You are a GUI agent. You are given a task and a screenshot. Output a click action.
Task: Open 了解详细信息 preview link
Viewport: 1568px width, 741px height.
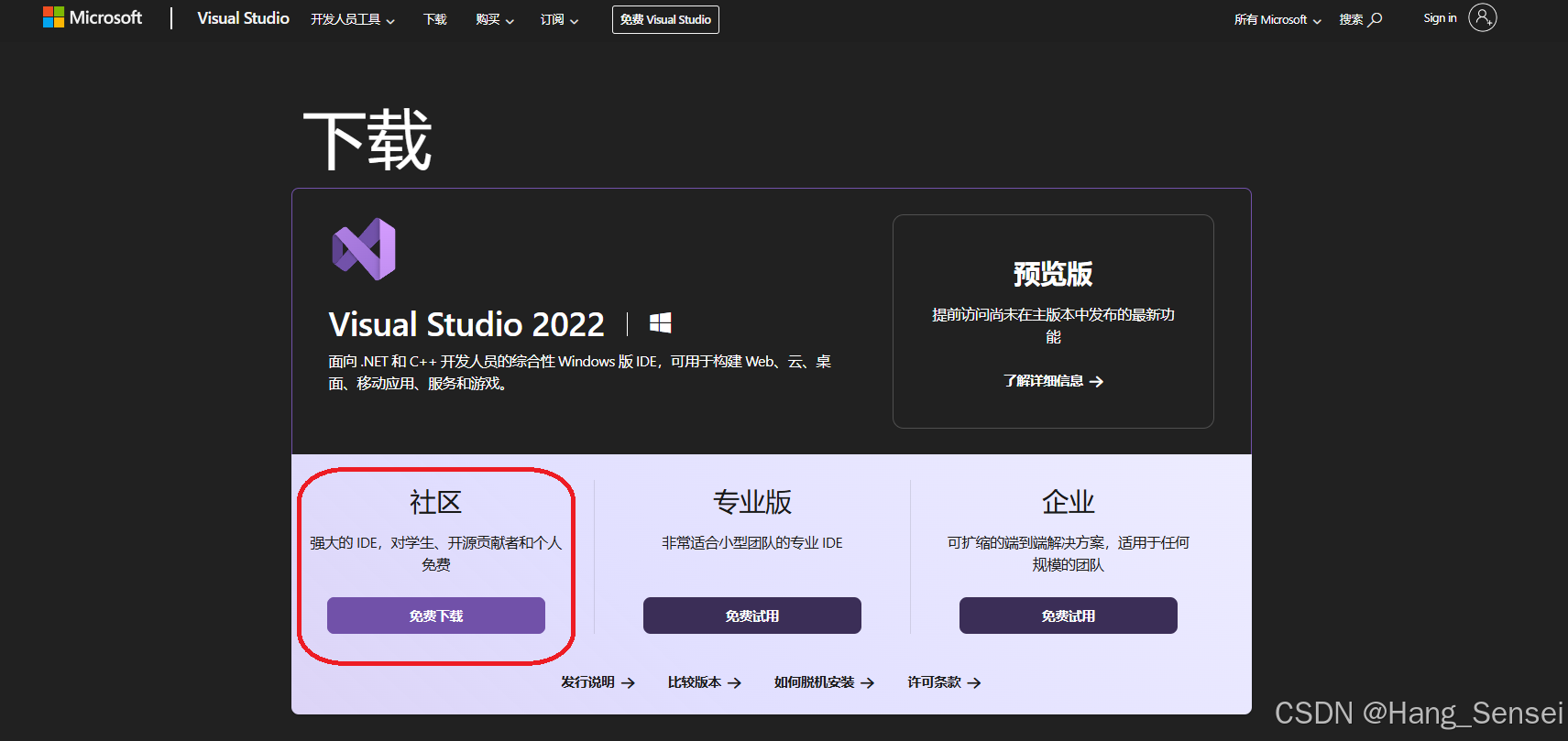pos(1053,381)
